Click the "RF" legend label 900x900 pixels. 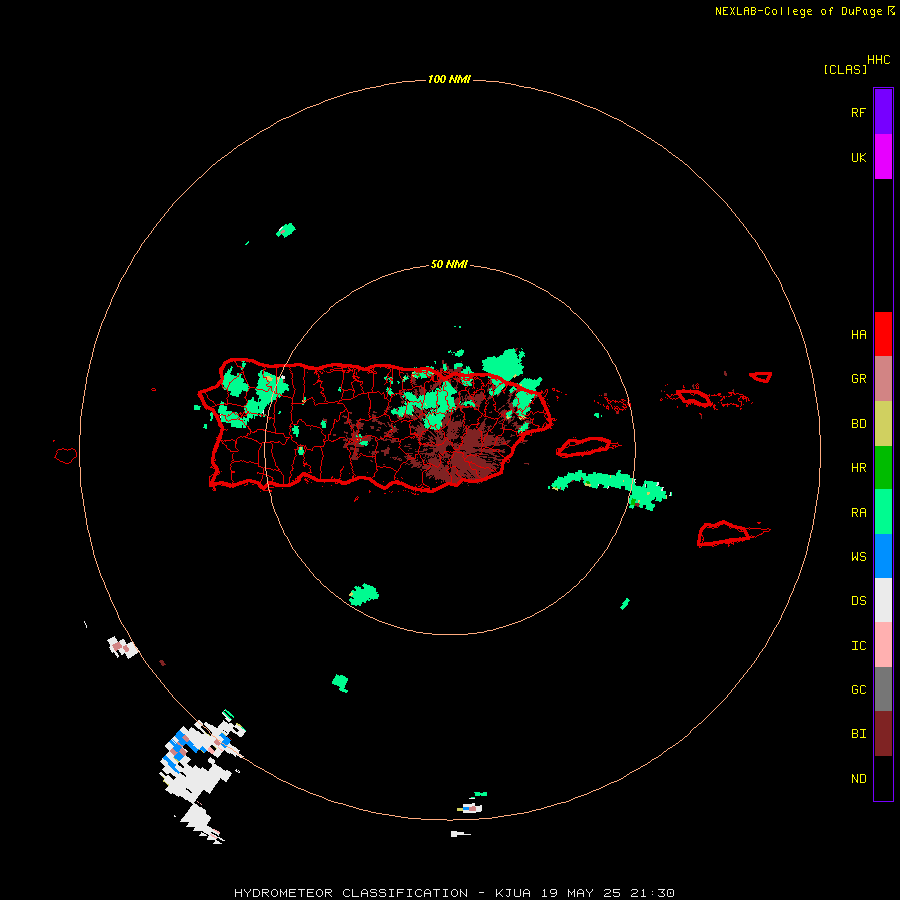[858, 113]
